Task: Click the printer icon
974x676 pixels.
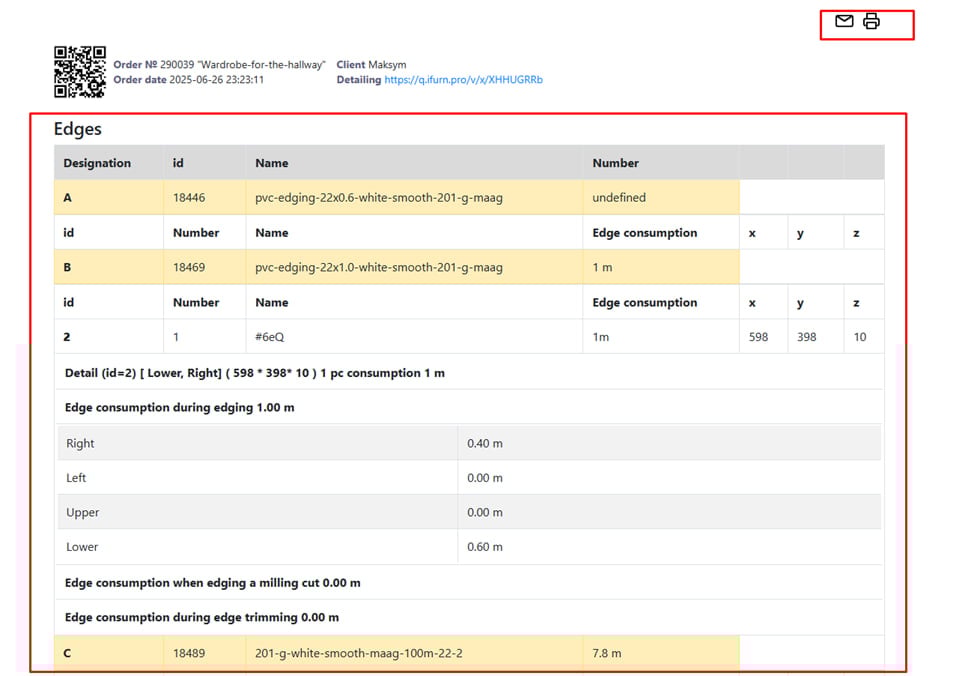Action: pyautogui.click(x=872, y=21)
